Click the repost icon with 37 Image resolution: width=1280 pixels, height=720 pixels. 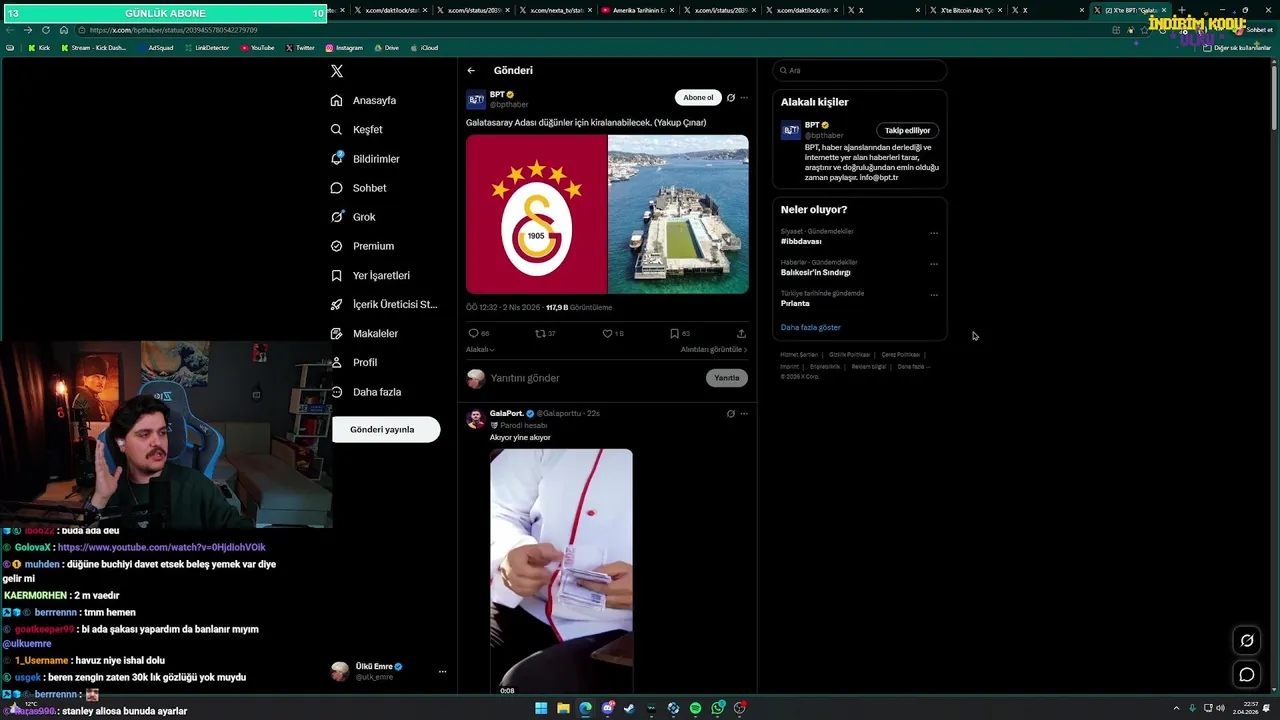point(545,334)
